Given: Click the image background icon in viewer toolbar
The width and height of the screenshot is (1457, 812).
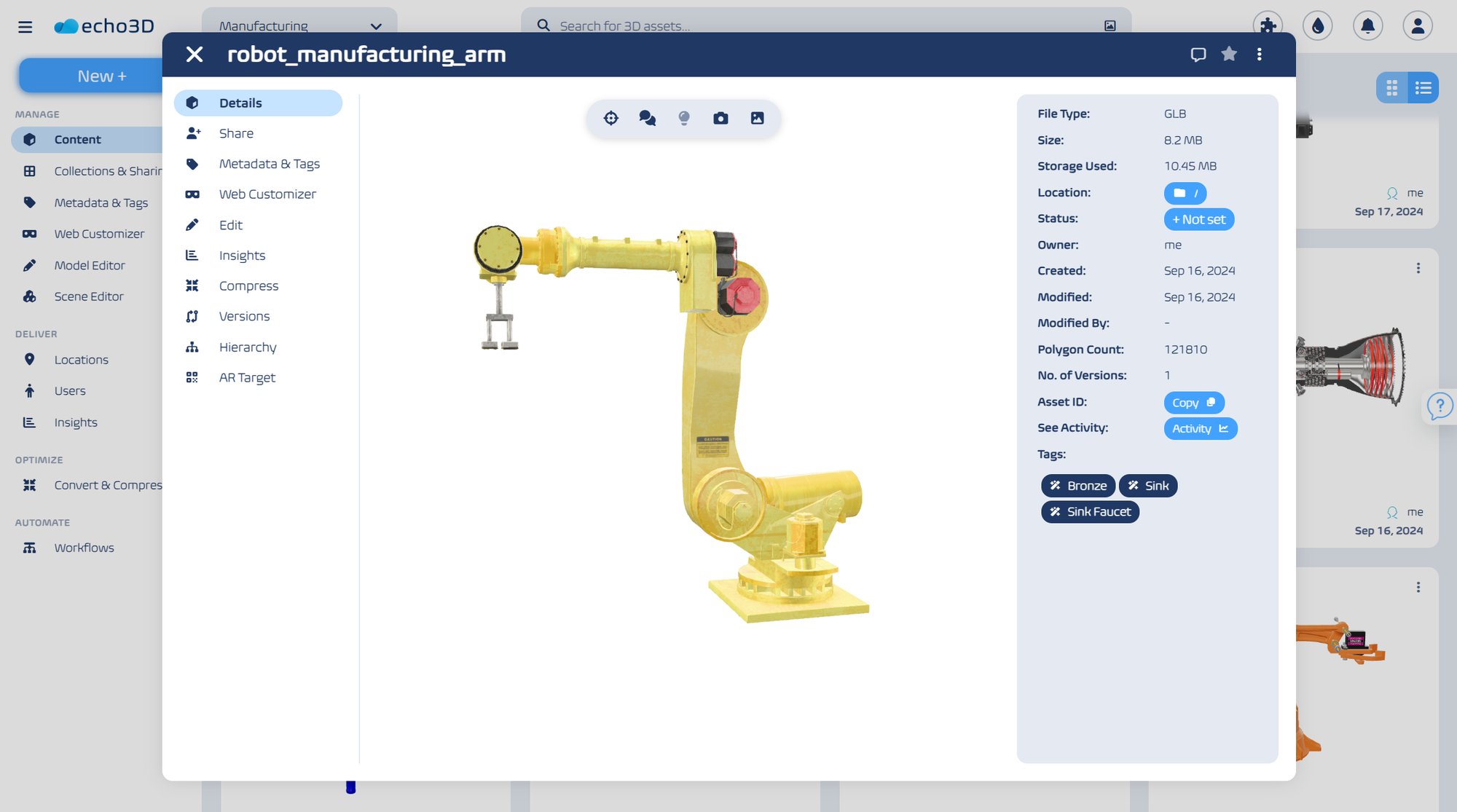Looking at the screenshot, I should tap(757, 118).
